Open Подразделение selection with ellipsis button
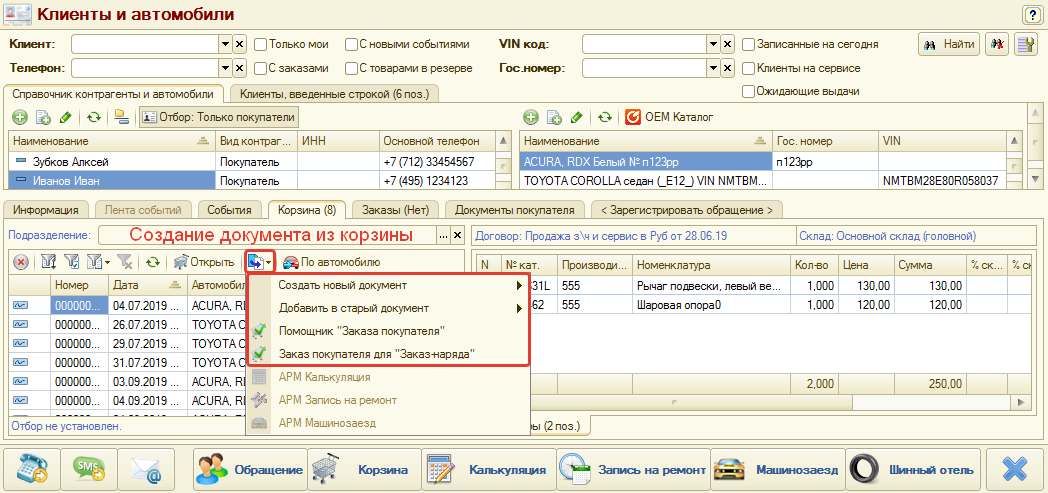The height and width of the screenshot is (493, 1048). (x=443, y=236)
